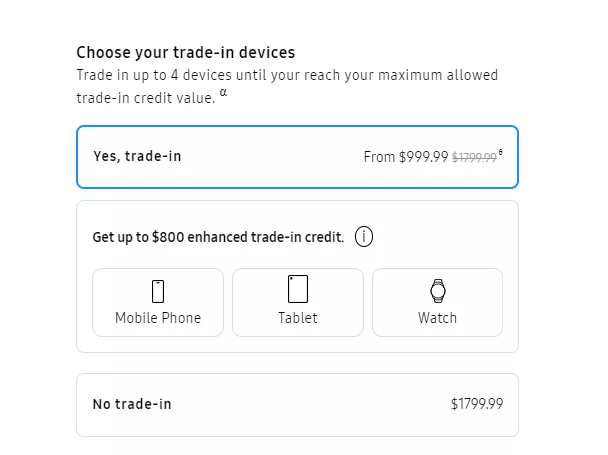Click the tablet device icon
This screenshot has width=608, height=455.
pos(298,289)
